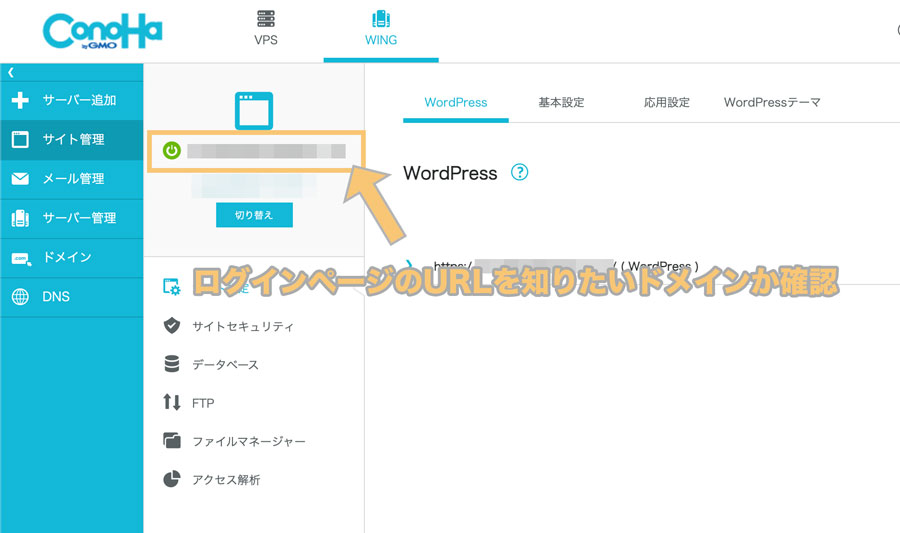Open サーバー追加 in sidebar
The height and width of the screenshot is (533, 900).
pyautogui.click(x=72, y=100)
